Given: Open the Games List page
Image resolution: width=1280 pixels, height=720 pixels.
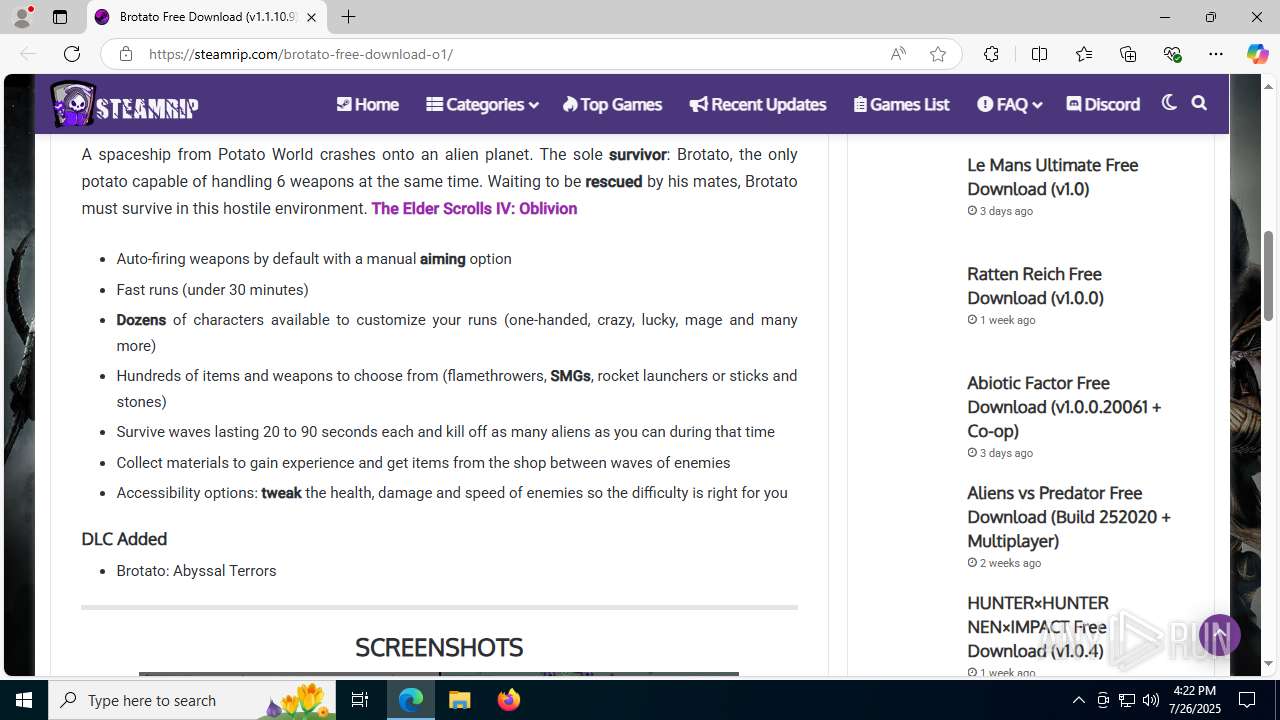Looking at the screenshot, I should (x=901, y=104).
